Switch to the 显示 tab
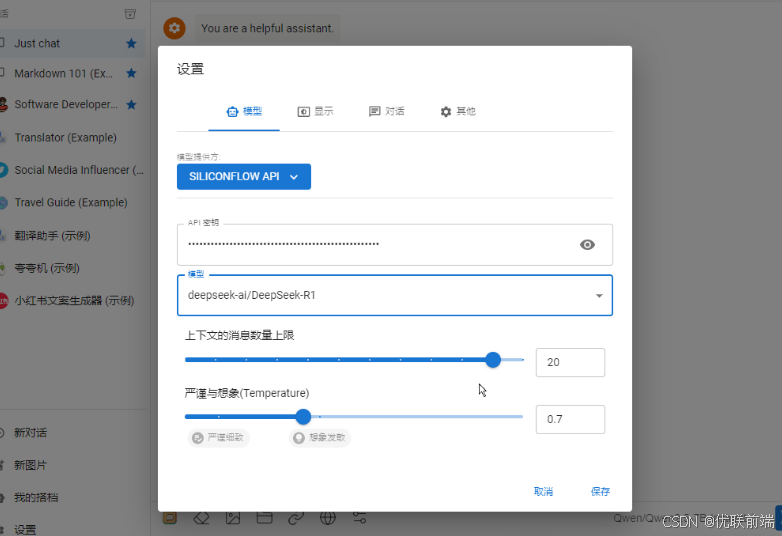The image size is (782, 536). pos(315,112)
